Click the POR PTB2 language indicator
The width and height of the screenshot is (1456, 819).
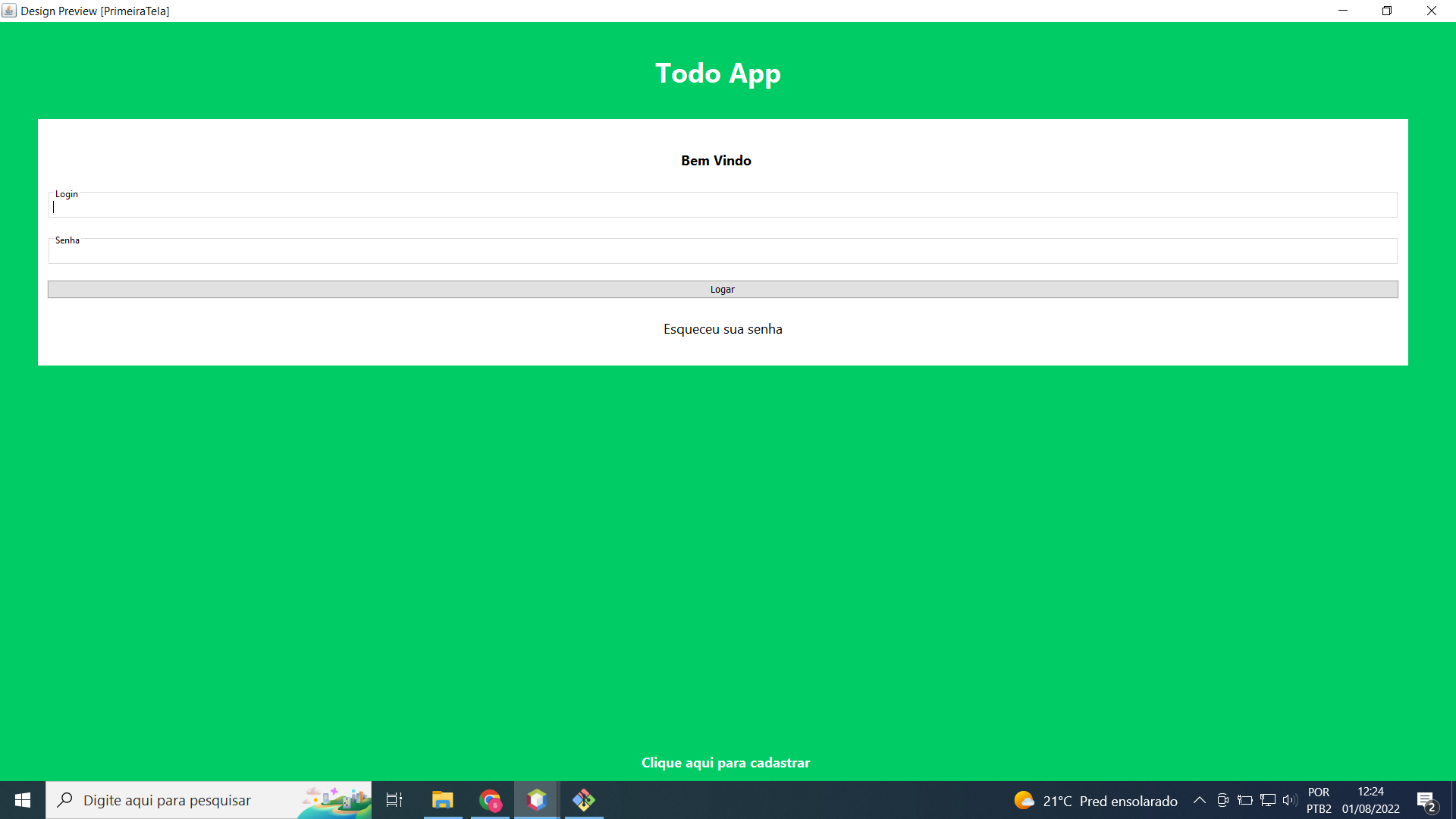tap(1319, 800)
